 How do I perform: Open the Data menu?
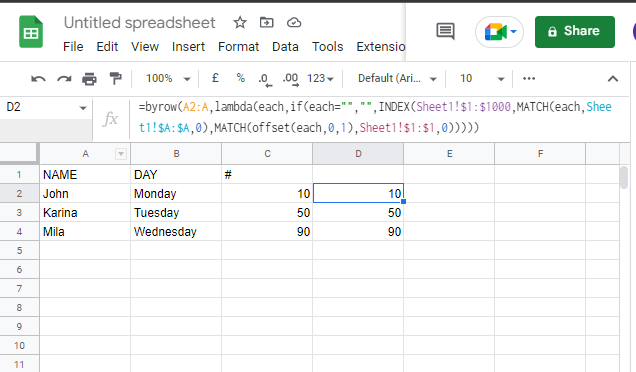click(285, 47)
